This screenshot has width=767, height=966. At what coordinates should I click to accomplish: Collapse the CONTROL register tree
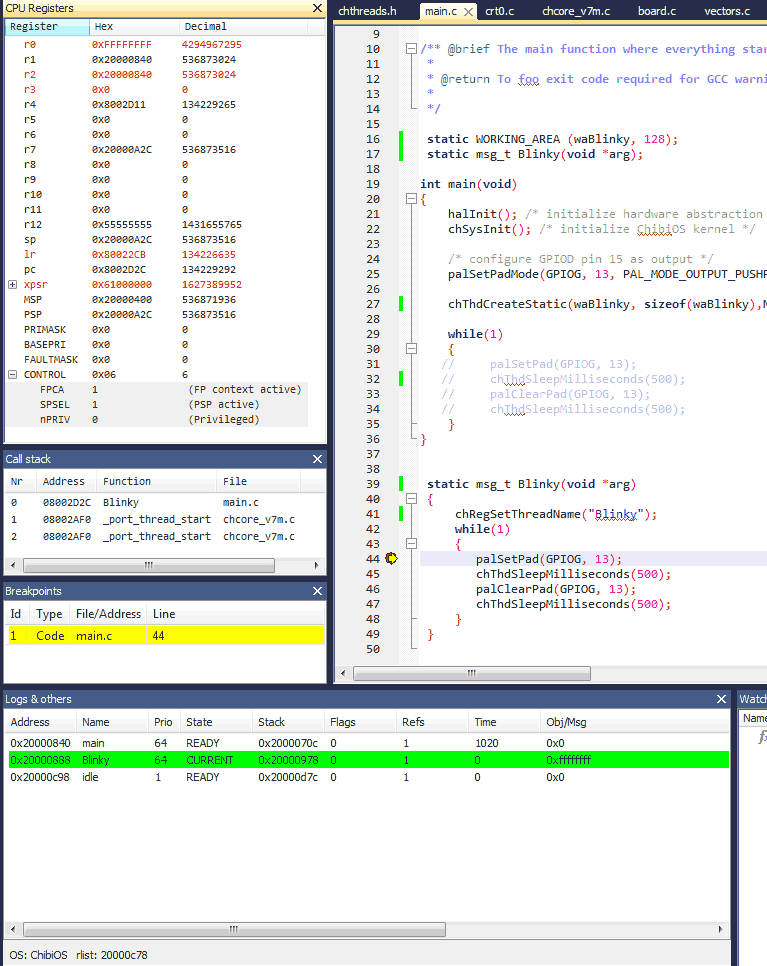click(x=12, y=375)
